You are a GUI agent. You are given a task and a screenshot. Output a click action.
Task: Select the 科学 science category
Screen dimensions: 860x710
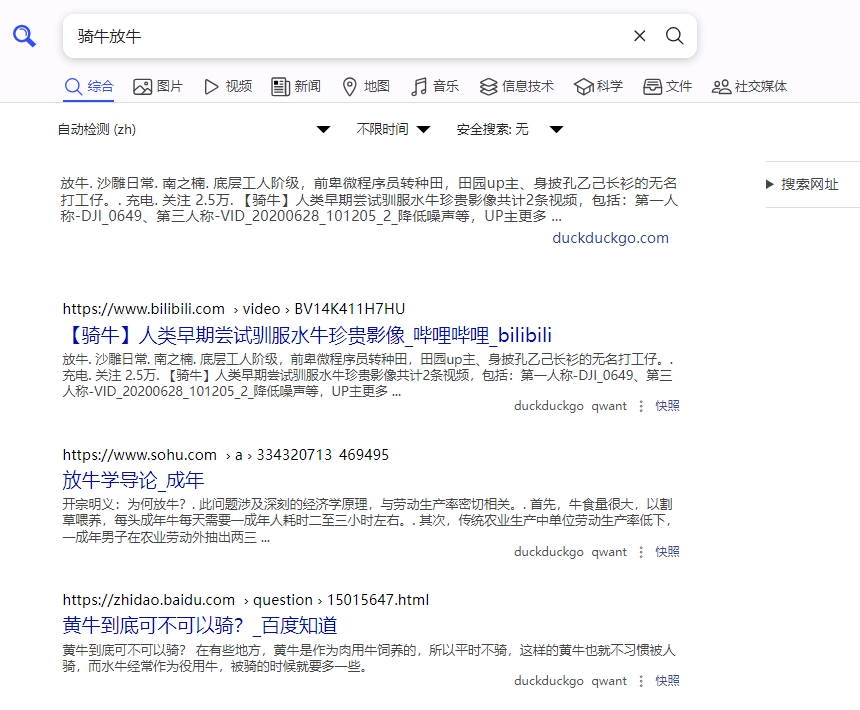pyautogui.click(x=598, y=87)
